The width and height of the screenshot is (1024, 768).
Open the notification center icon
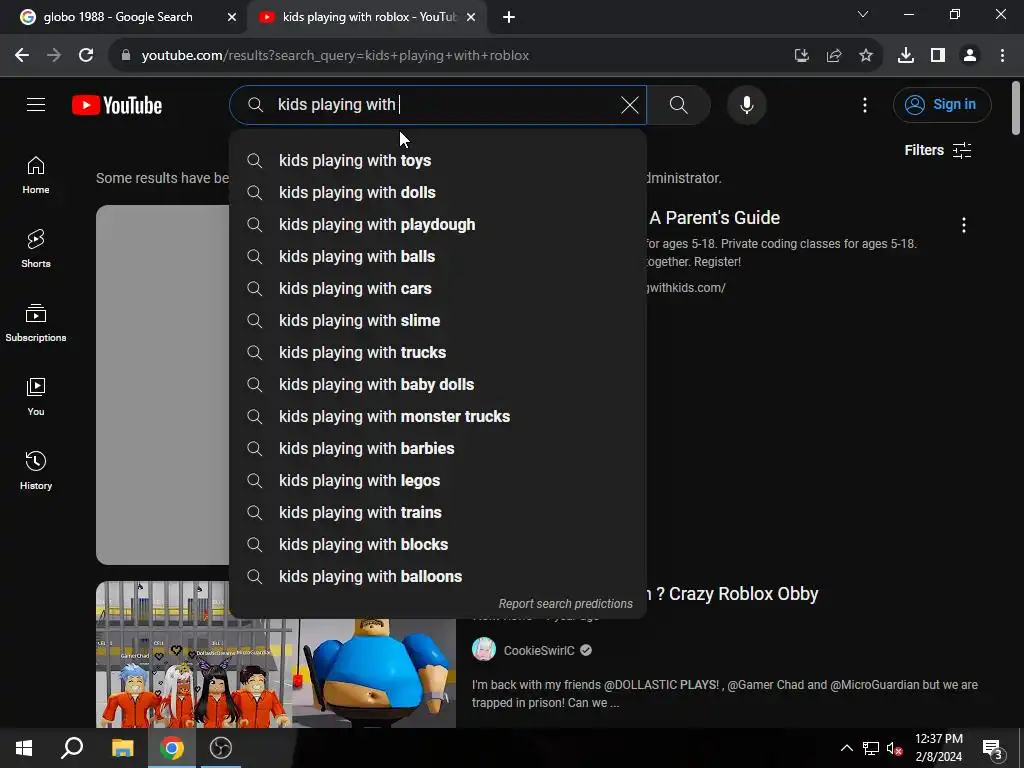(x=992, y=748)
